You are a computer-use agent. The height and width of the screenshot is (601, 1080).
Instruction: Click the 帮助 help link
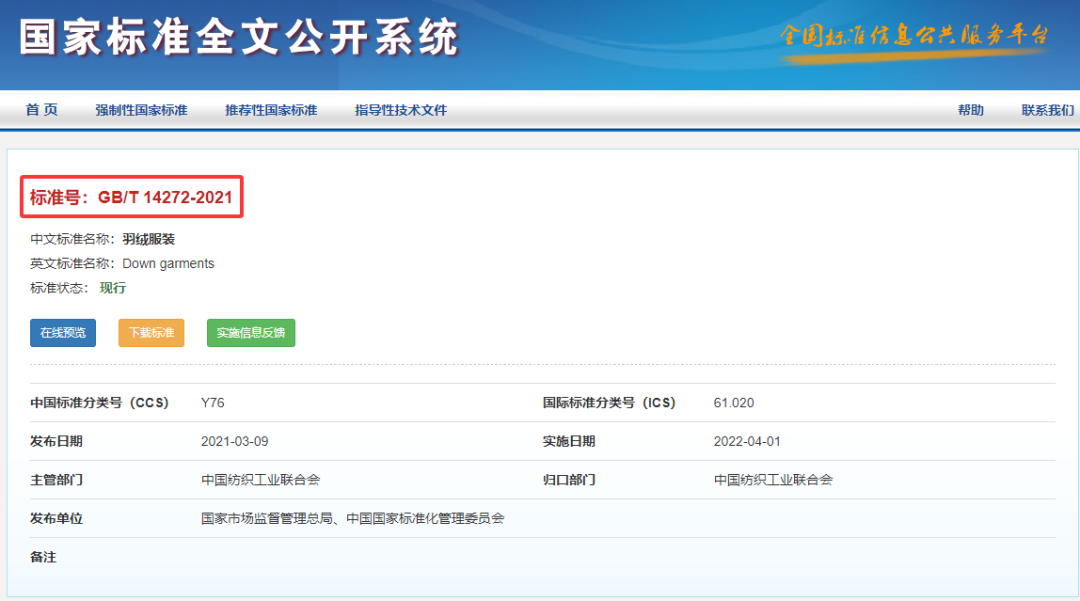coord(970,110)
